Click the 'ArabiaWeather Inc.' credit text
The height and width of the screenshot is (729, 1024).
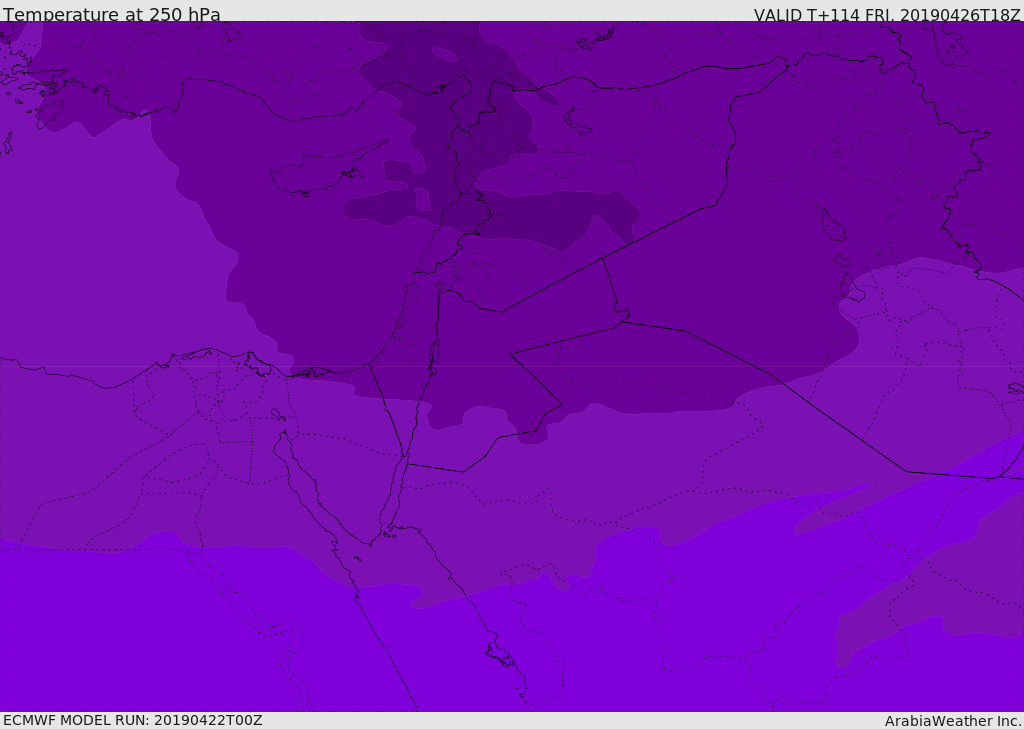coord(953,721)
